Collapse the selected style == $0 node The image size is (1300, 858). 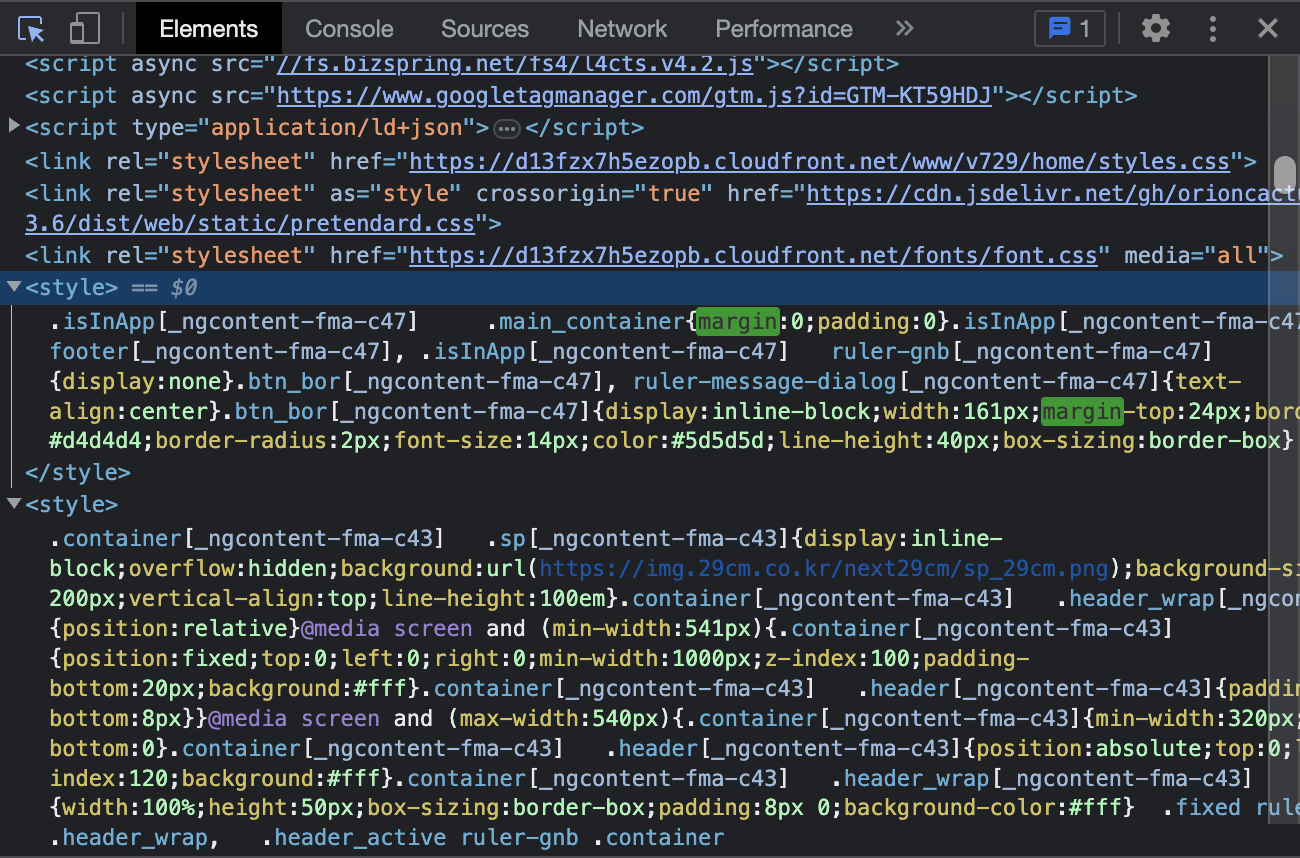point(14,287)
